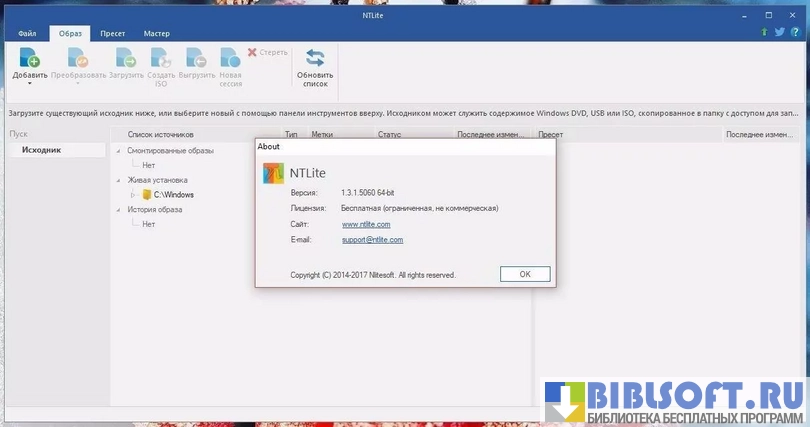Image resolution: width=810 pixels, height=427 pixels.
Task: Click the support@ntlite.com email link
Action: 372,240
